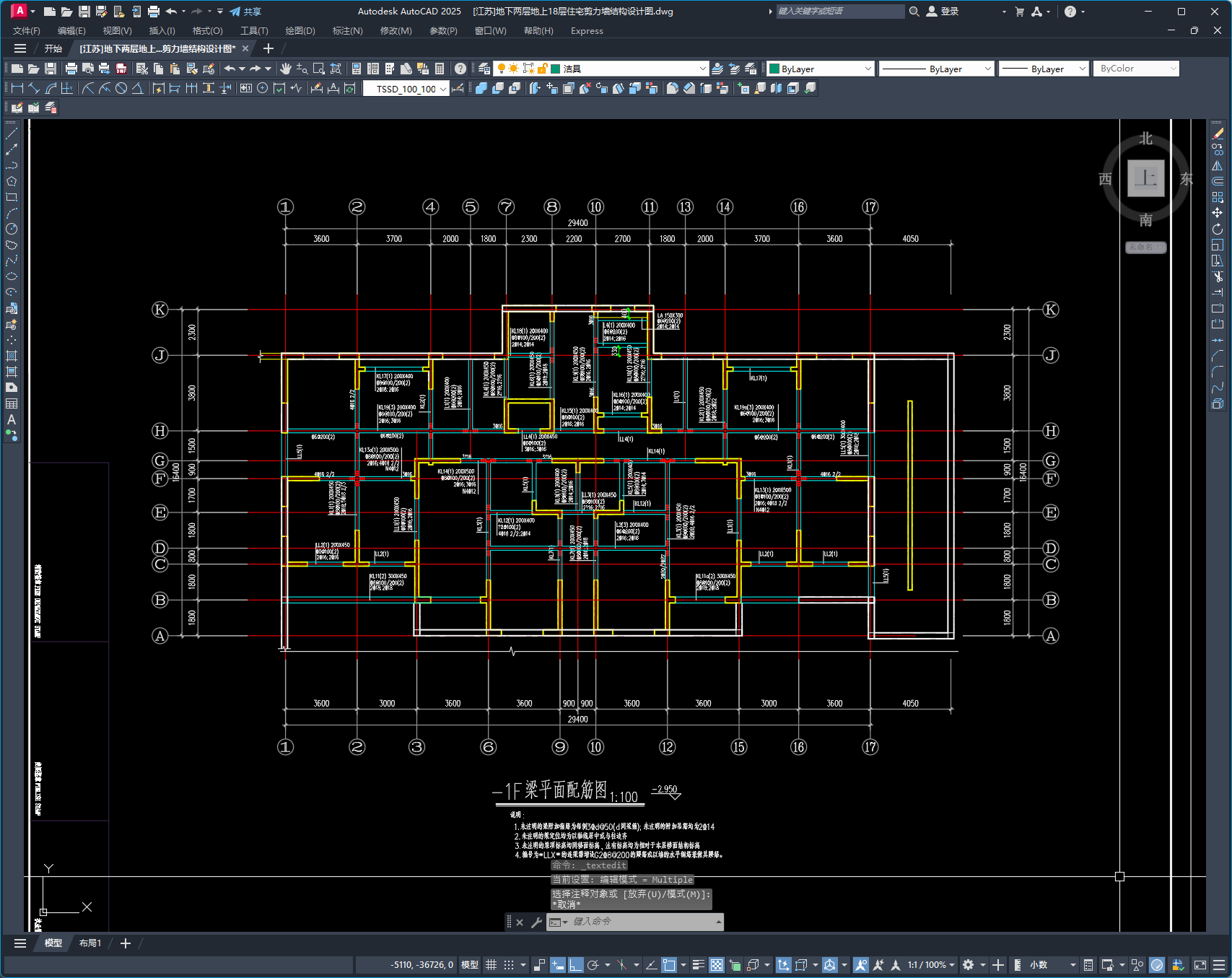
Task: Open the 绘图(D) menu
Action: (300, 31)
